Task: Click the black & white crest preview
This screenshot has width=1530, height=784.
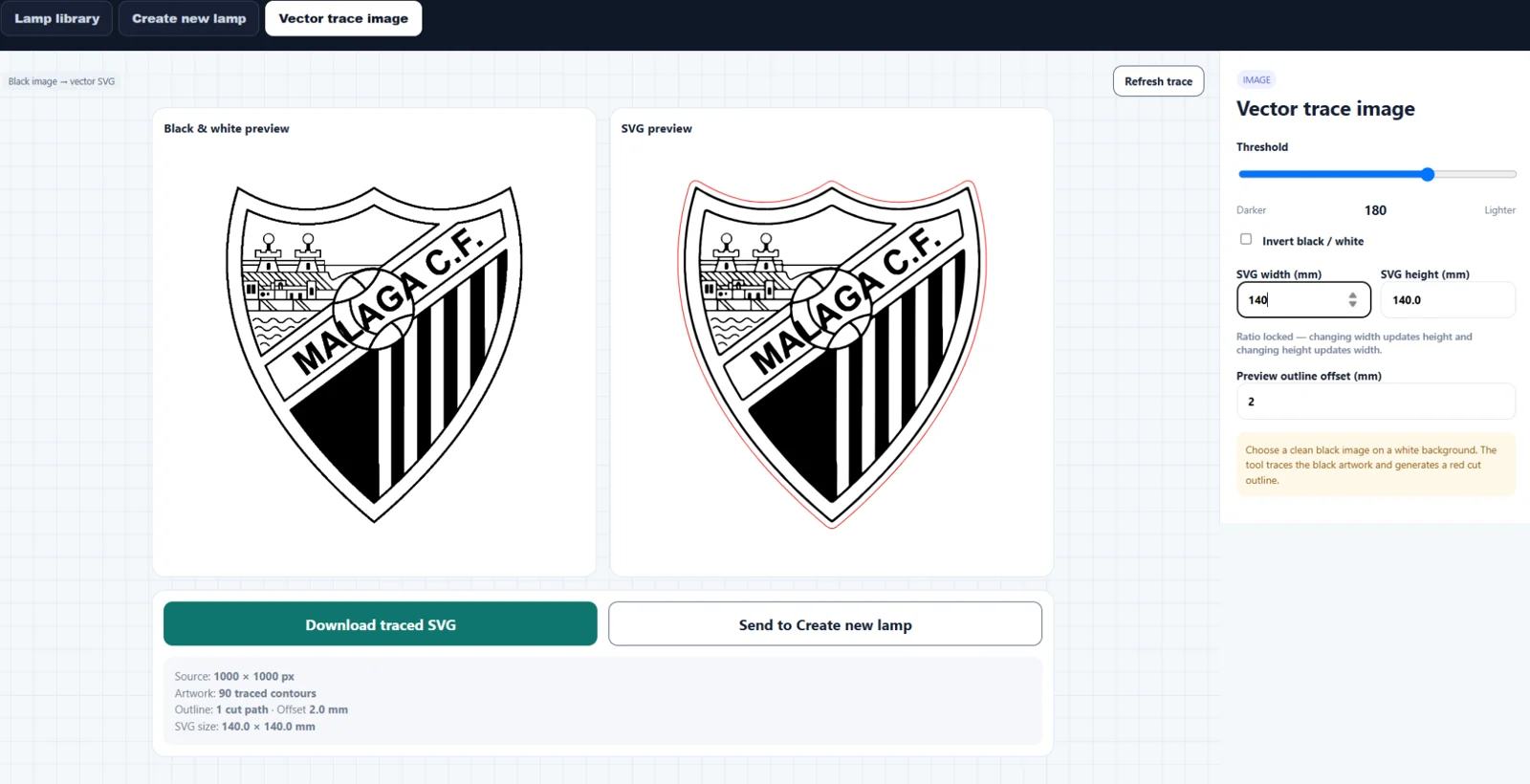Action: tap(374, 354)
